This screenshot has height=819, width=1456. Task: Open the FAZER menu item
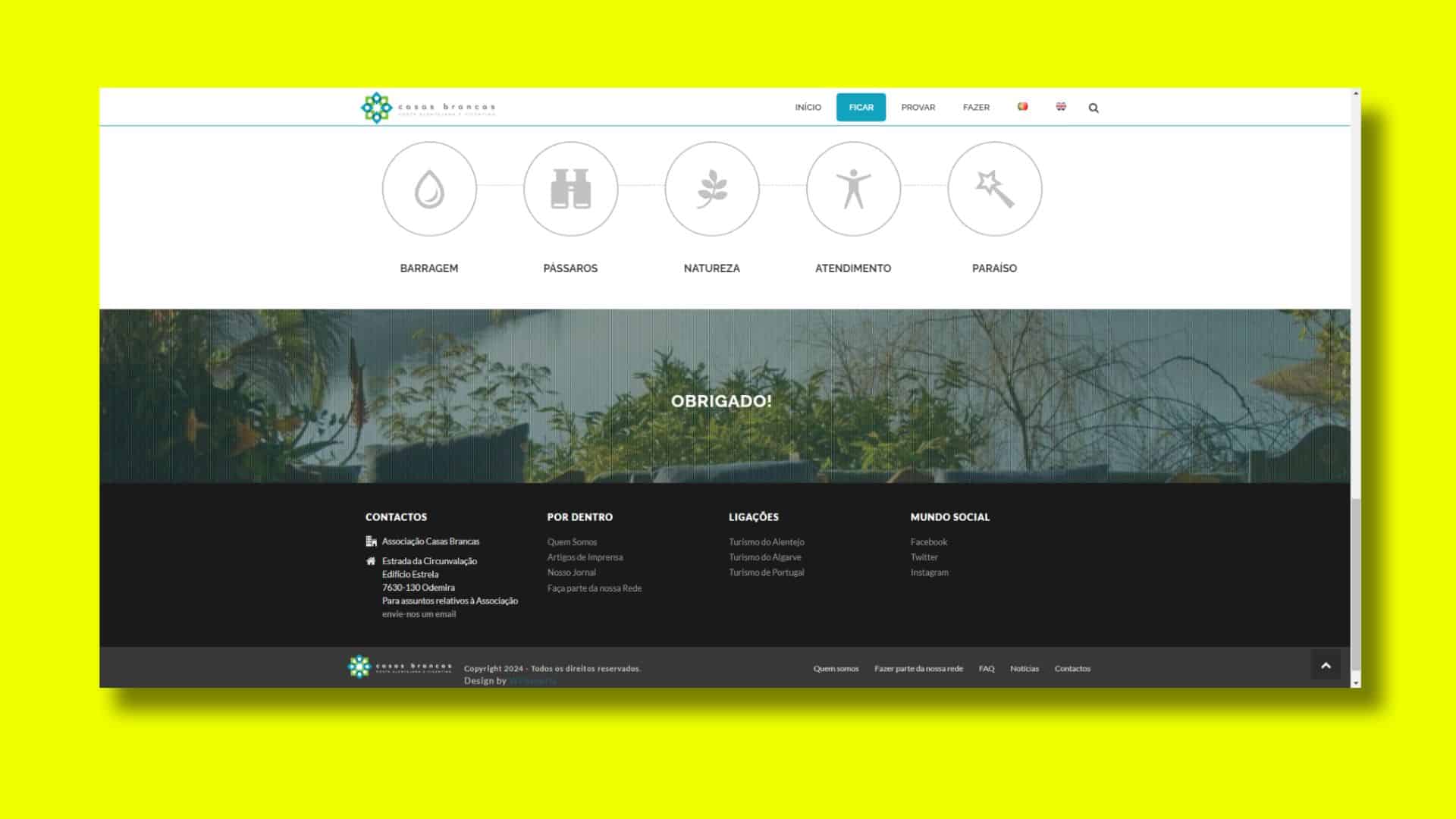976,108
